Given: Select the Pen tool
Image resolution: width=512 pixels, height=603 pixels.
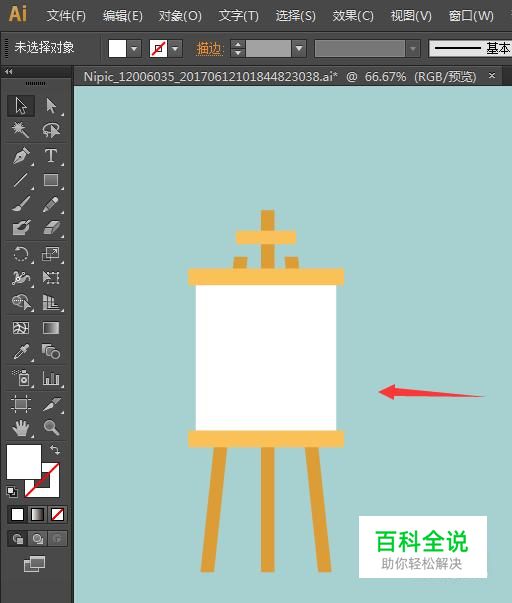Looking at the screenshot, I should pyautogui.click(x=21, y=156).
